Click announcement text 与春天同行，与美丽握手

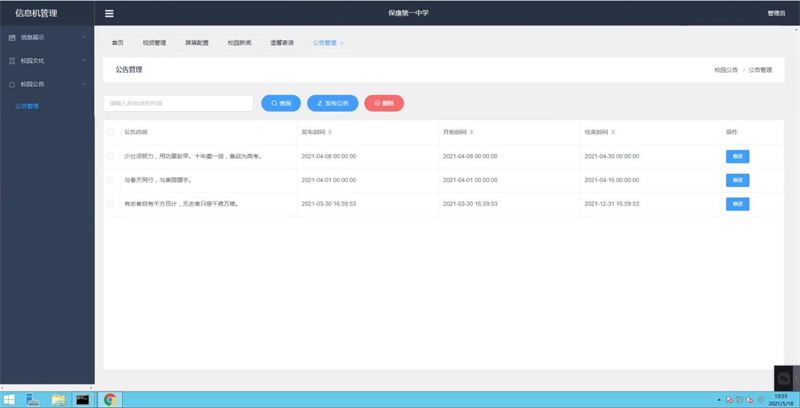158,180
